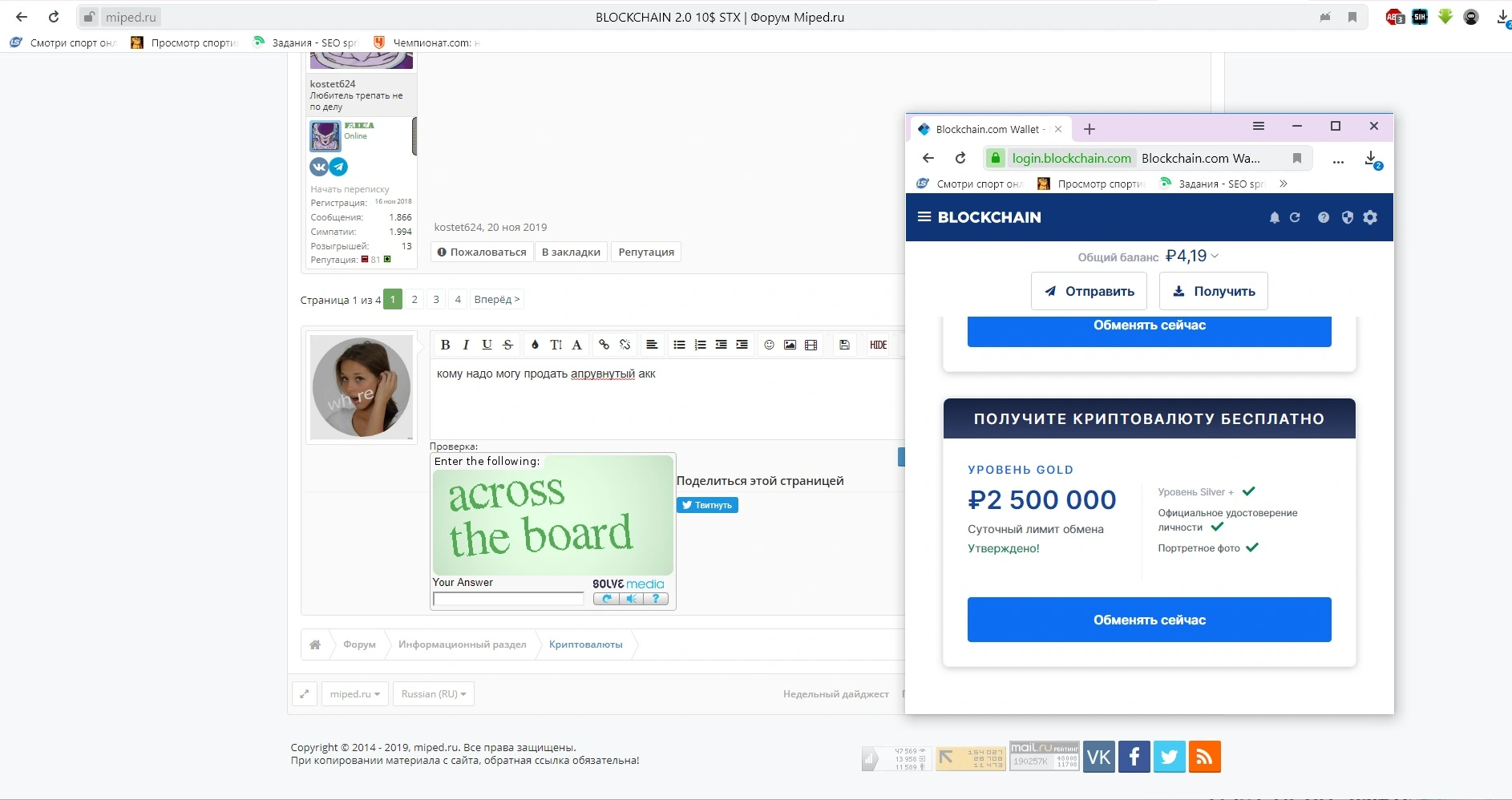Open the miped.ru style chooser dropdown
This screenshot has width=1512, height=800.
tap(355, 694)
